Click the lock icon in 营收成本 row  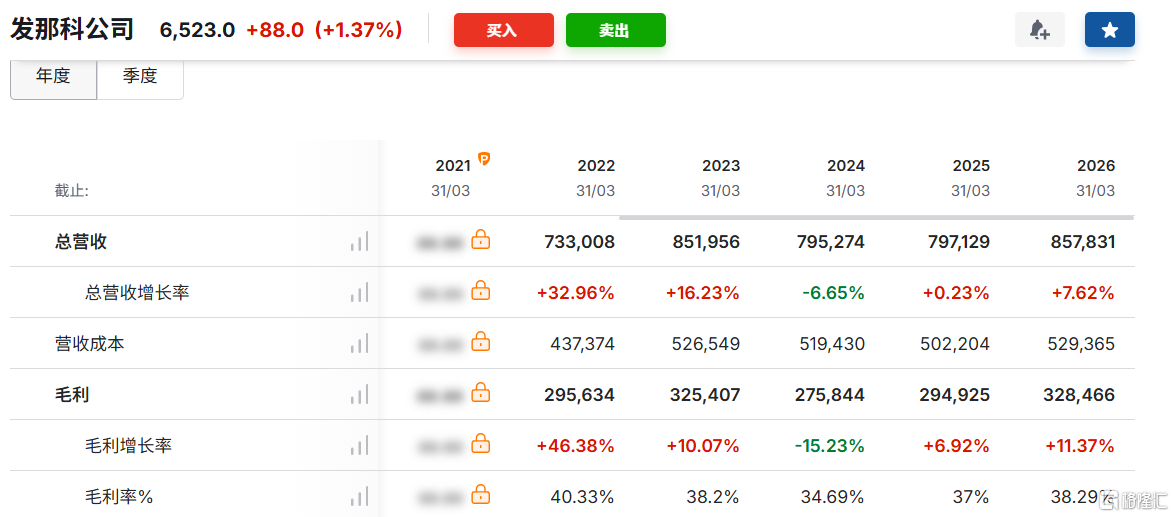[x=481, y=342]
